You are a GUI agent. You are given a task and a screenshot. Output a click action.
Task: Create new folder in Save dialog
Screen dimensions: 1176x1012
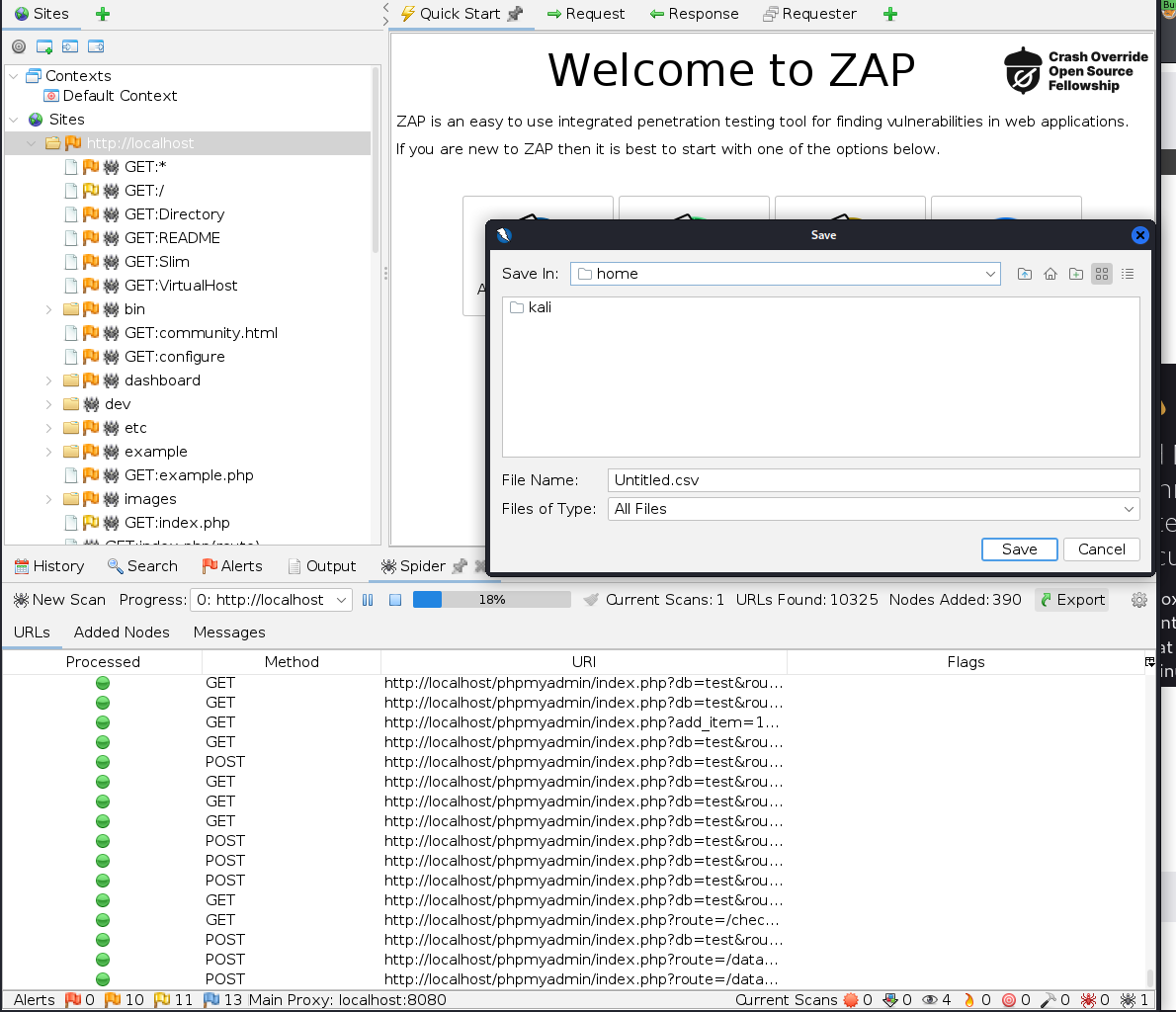[1076, 274]
